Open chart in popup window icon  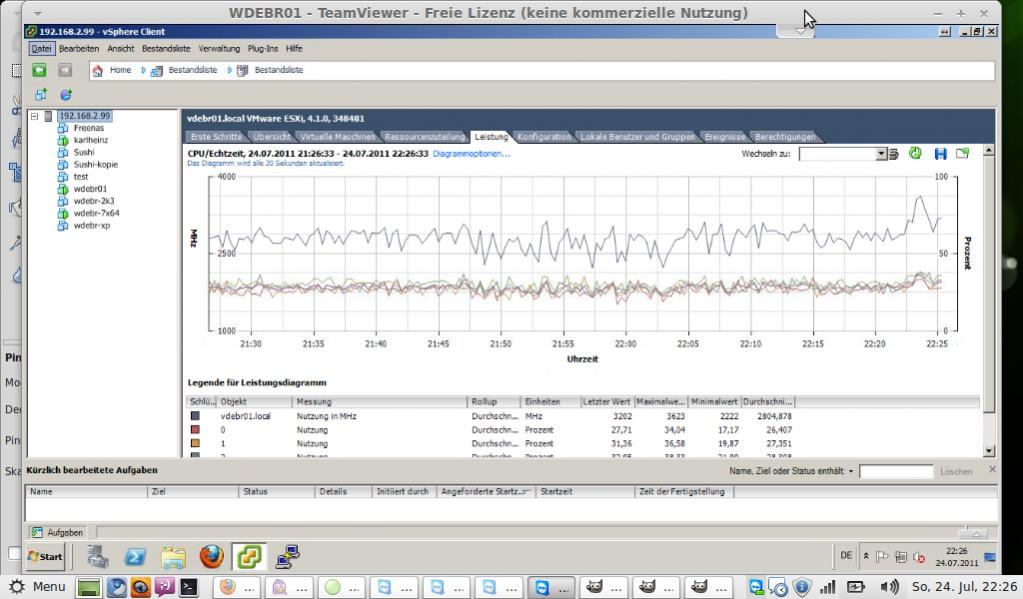pos(962,154)
